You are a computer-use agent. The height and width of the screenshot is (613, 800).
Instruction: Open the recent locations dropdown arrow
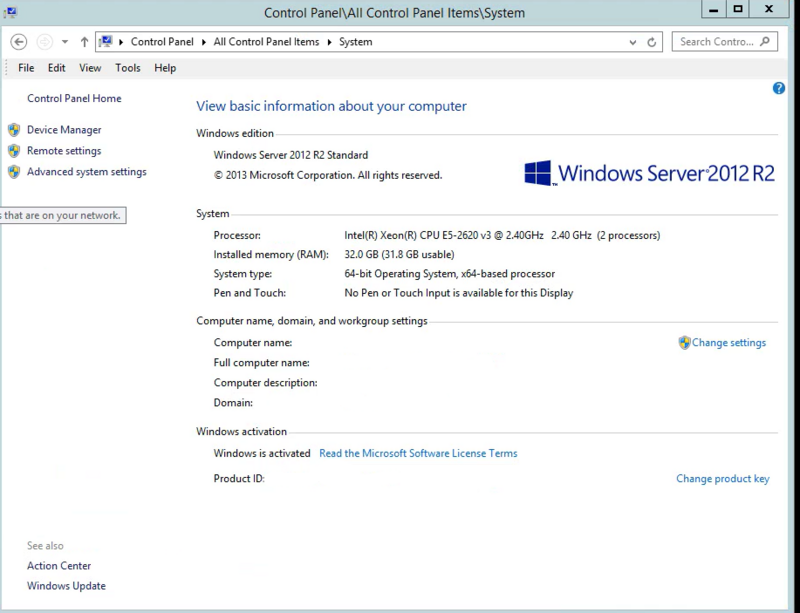(x=65, y=42)
